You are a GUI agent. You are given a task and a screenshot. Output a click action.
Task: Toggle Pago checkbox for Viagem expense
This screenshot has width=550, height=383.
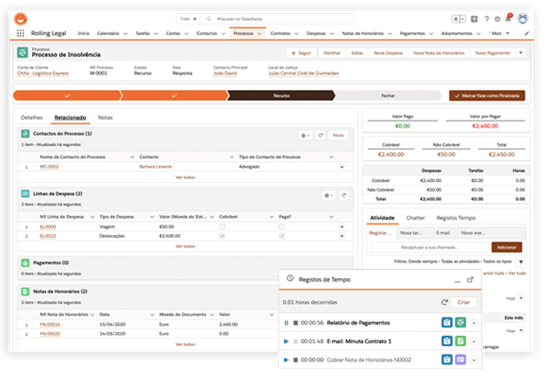(x=282, y=227)
